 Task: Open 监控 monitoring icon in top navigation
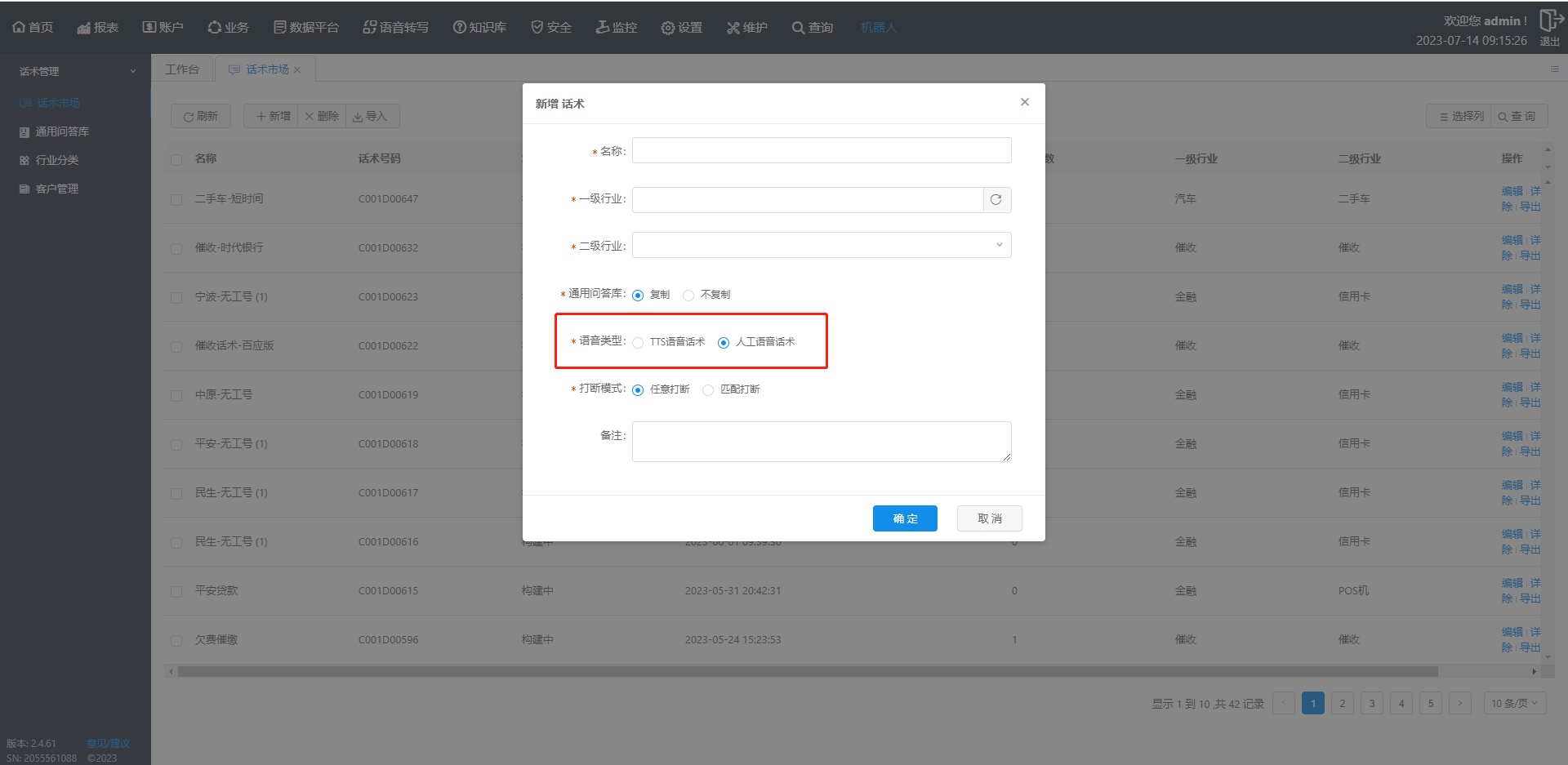click(603, 28)
